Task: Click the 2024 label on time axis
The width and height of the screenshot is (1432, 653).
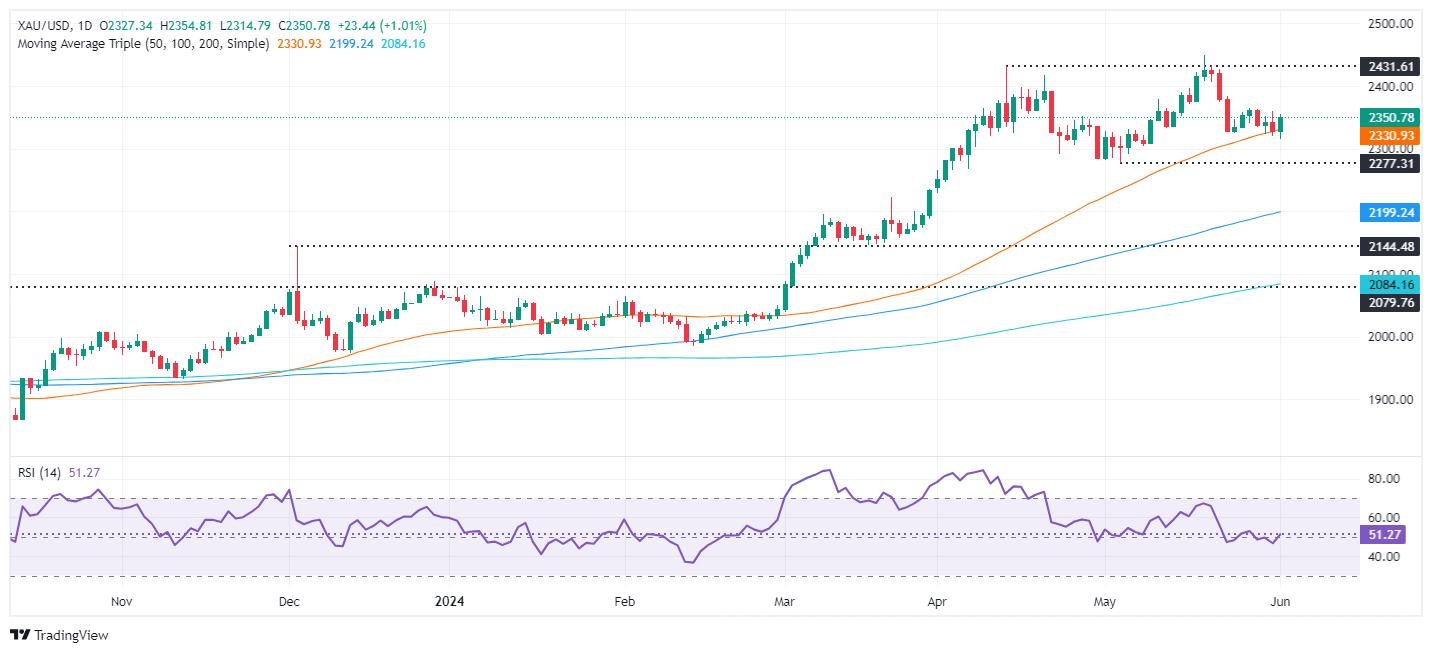Action: point(450,602)
